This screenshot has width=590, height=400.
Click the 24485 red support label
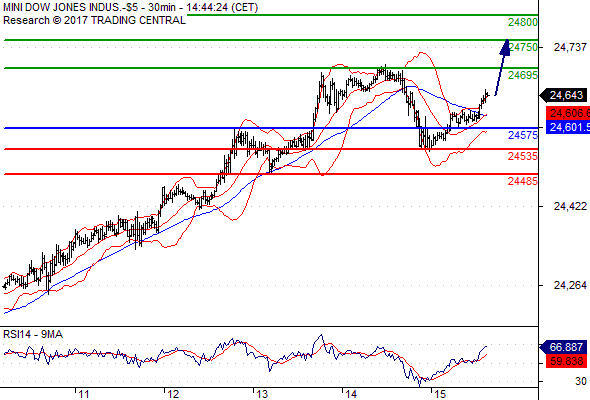[x=523, y=181]
